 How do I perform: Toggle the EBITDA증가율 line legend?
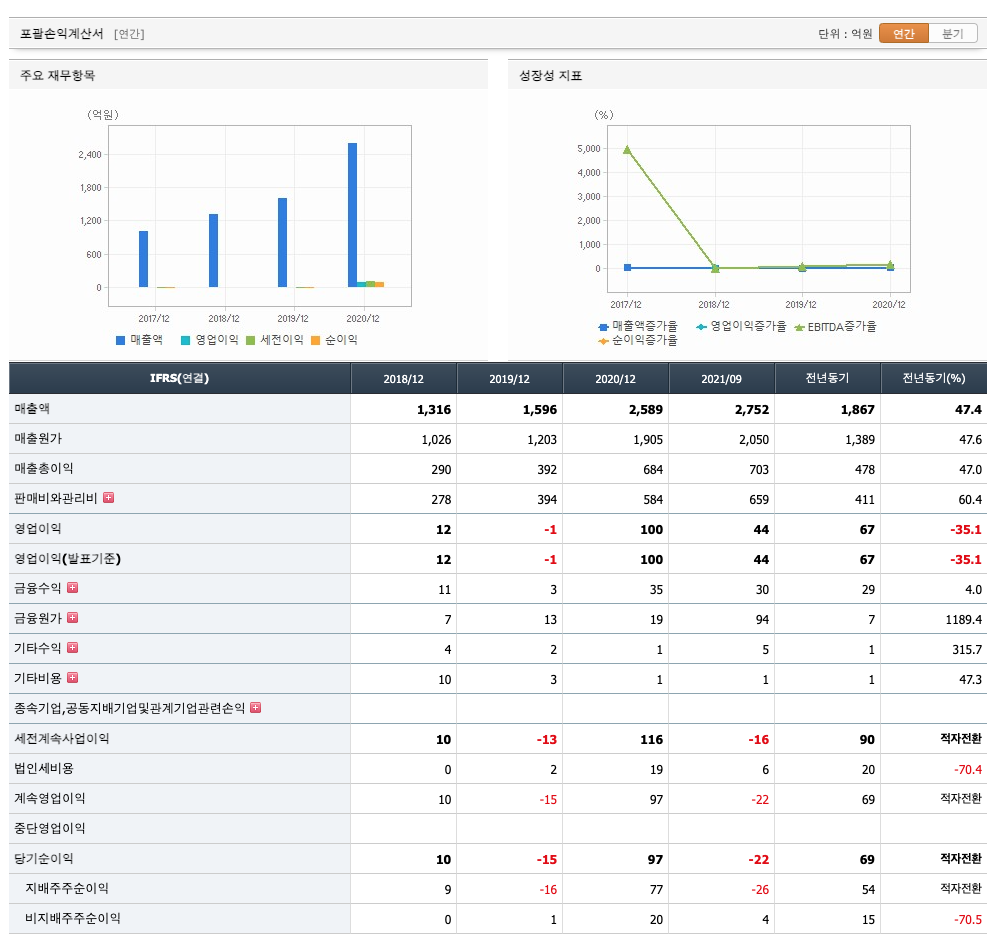pyautogui.click(x=836, y=327)
